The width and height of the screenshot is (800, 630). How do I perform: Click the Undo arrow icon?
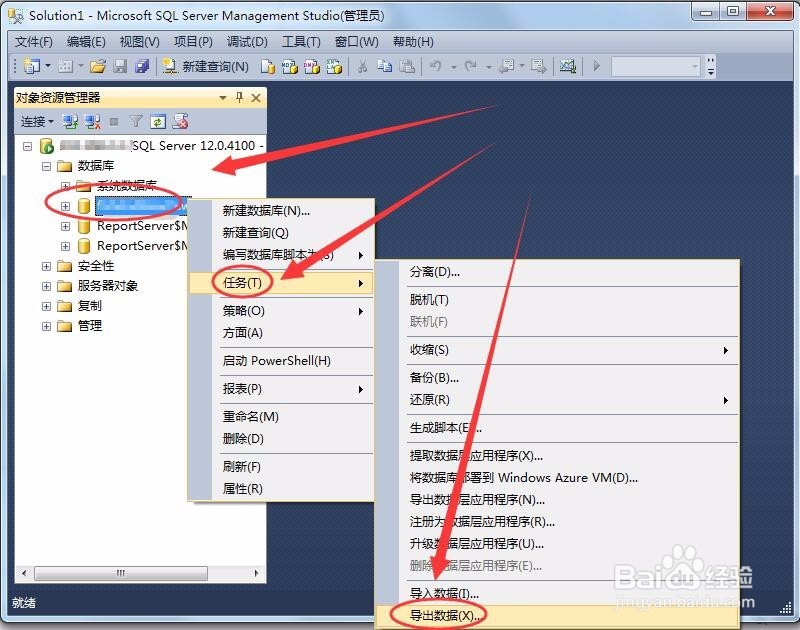coord(436,66)
